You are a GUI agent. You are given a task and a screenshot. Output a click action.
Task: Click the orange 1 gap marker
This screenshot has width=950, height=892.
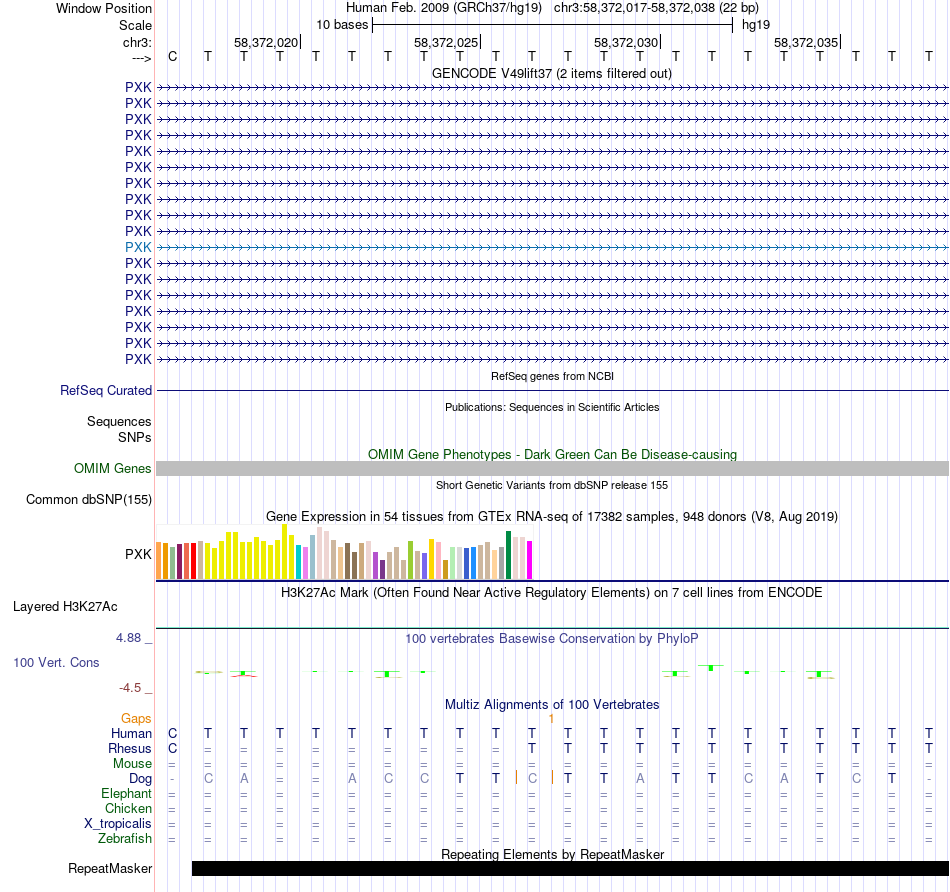551,719
